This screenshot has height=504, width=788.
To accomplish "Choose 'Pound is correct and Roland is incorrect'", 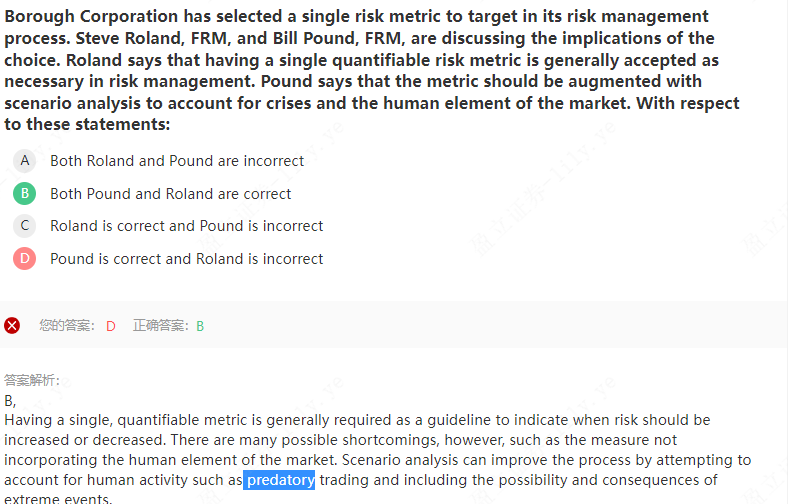I will [x=187, y=259].
